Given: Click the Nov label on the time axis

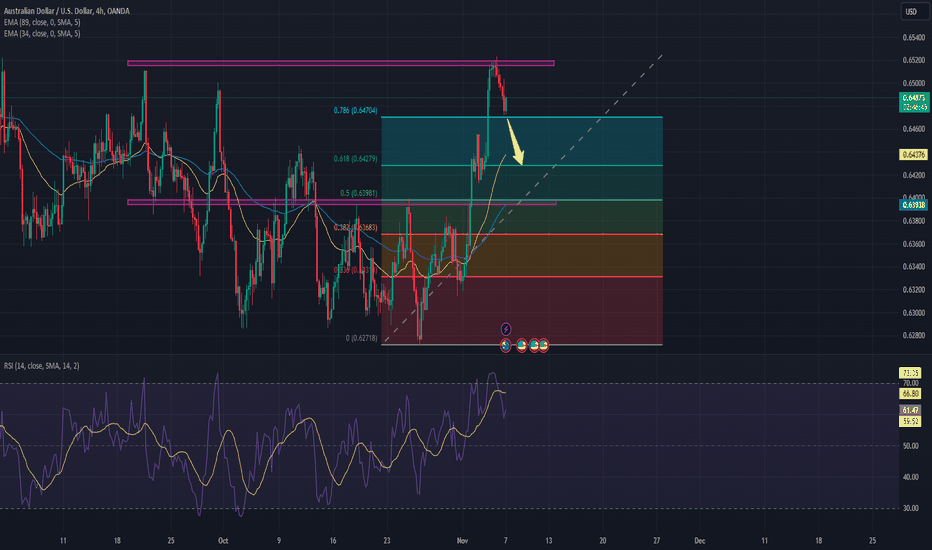Looking at the screenshot, I should pos(462,540).
